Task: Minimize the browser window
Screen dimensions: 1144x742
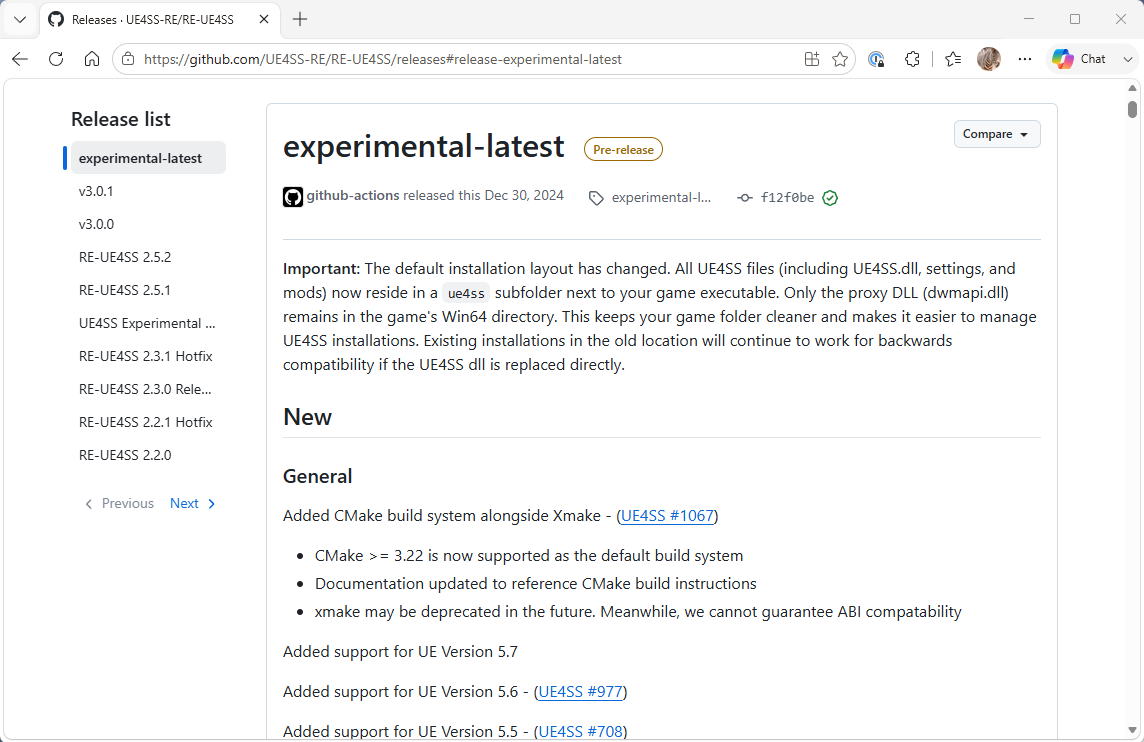Action: (x=1029, y=19)
